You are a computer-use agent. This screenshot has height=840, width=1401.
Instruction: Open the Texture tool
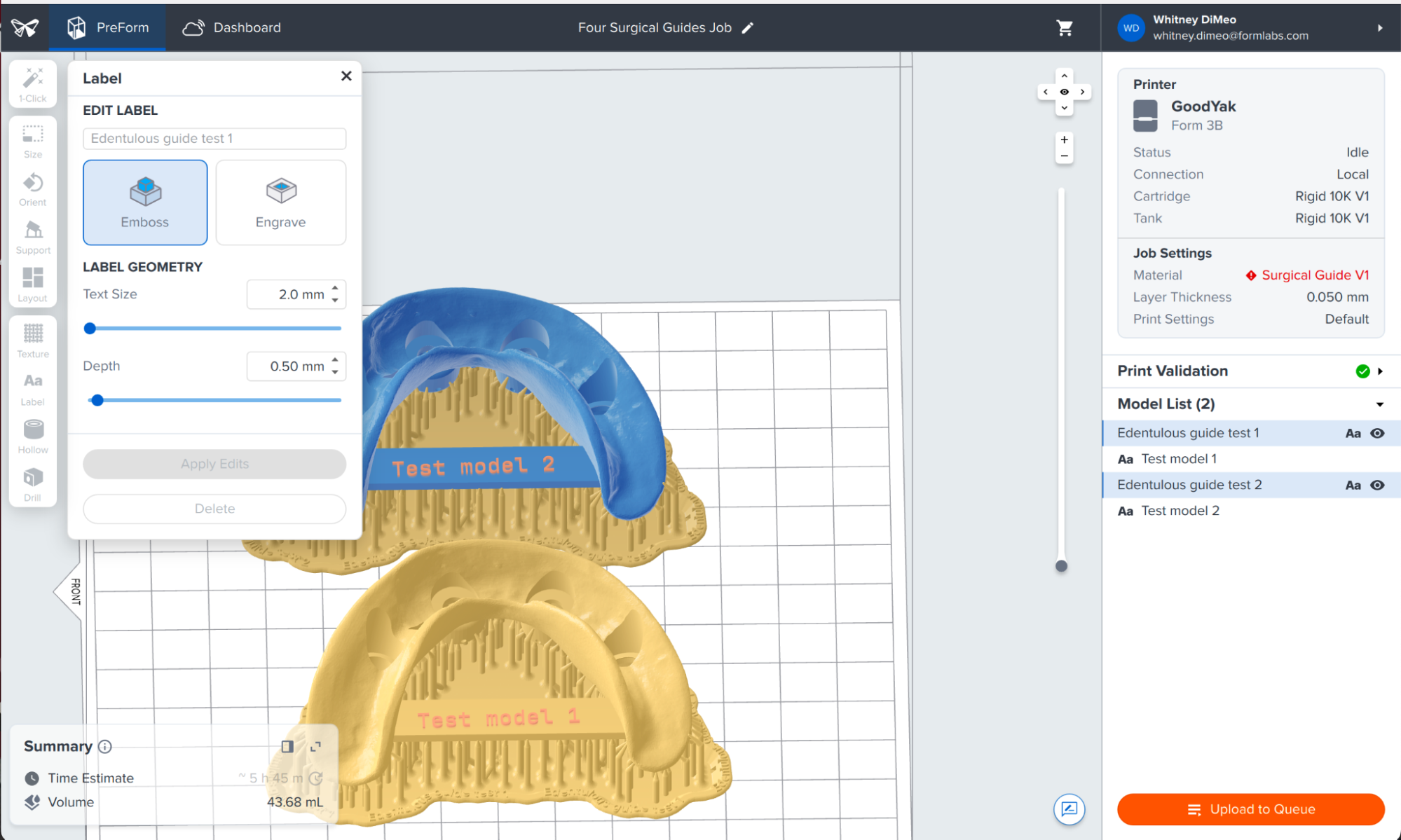[32, 341]
